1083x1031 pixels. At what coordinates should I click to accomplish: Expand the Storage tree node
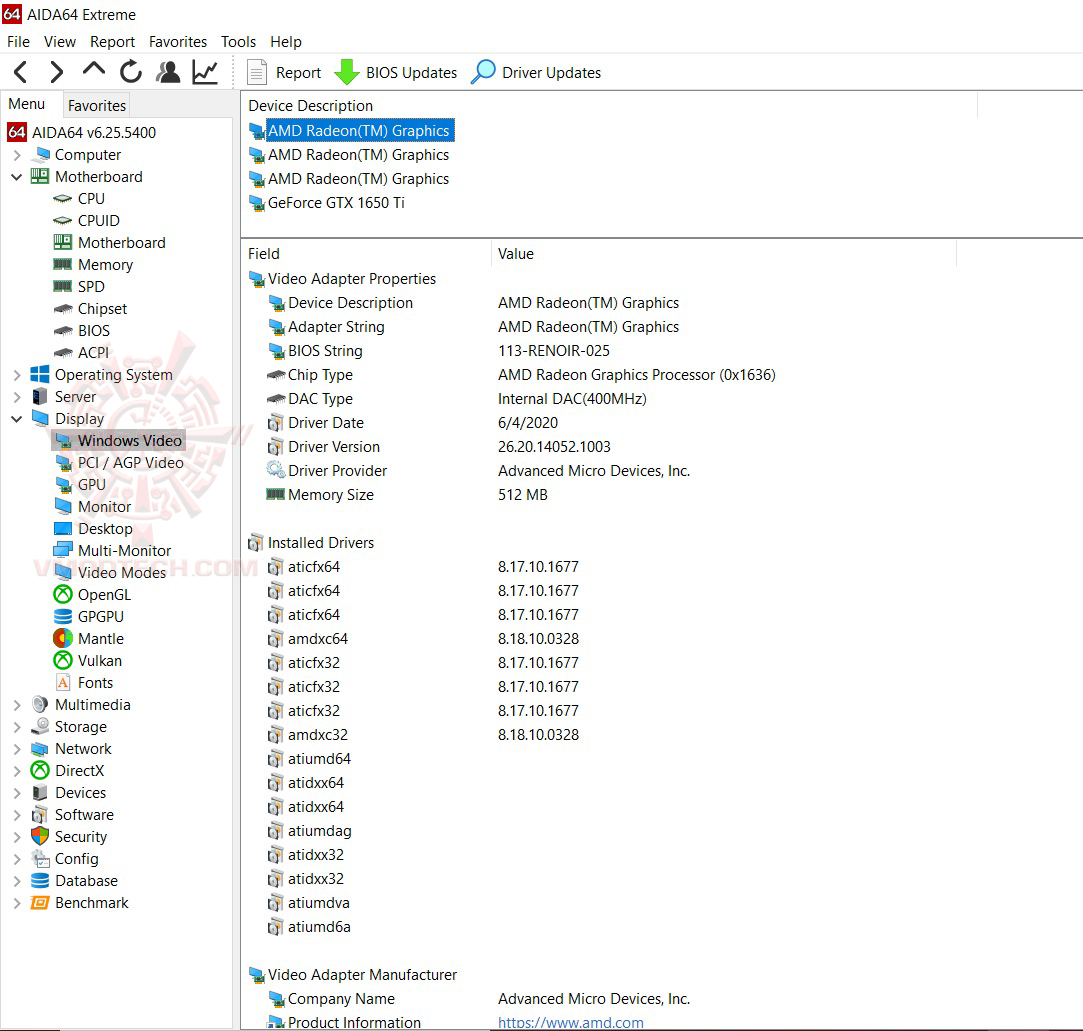(17, 727)
